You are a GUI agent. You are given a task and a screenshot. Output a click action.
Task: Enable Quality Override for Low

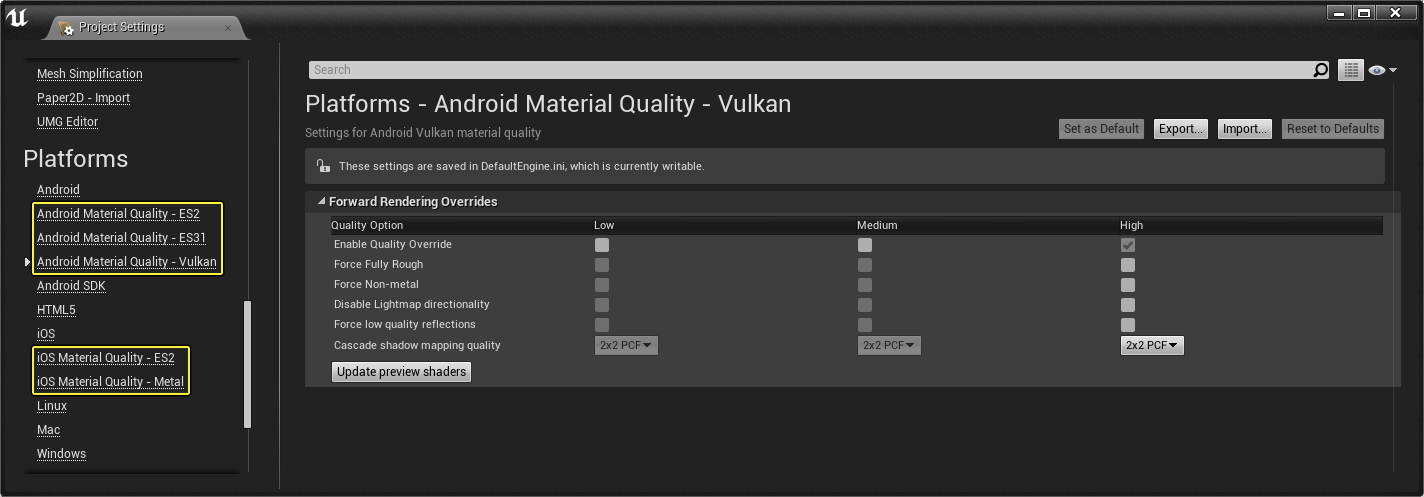tap(601, 245)
